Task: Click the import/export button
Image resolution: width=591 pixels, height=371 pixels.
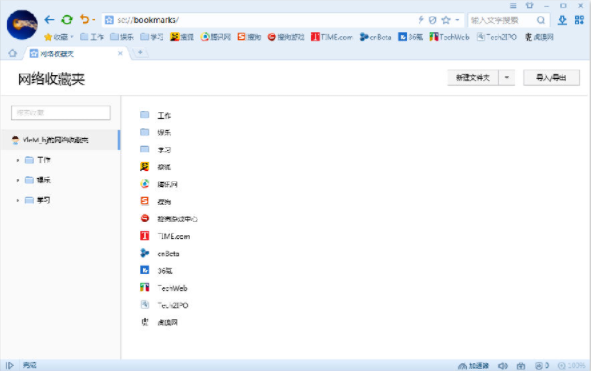Action: pyautogui.click(x=551, y=78)
